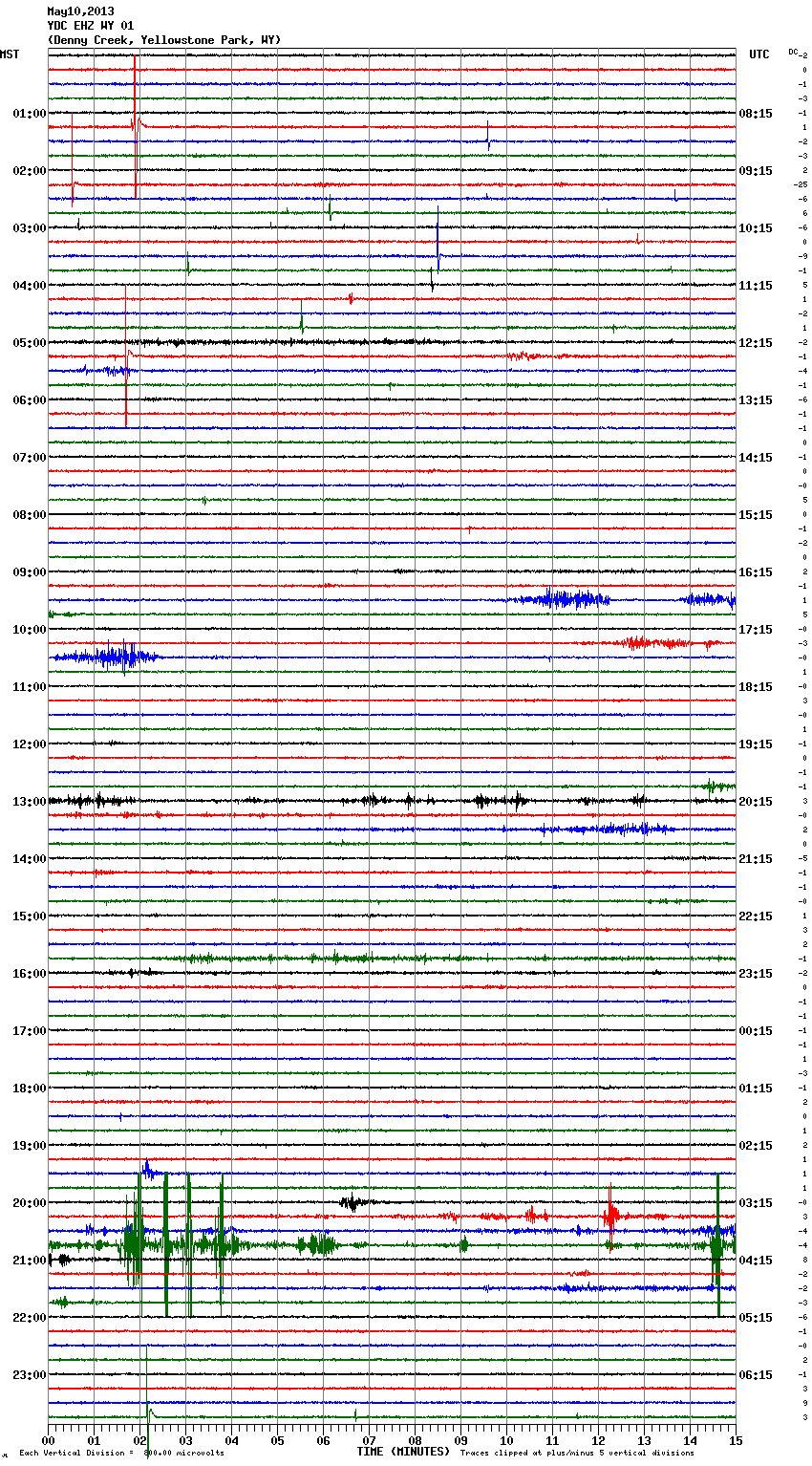
Task: Select the 11:00 MST time label
Action: pos(30,687)
